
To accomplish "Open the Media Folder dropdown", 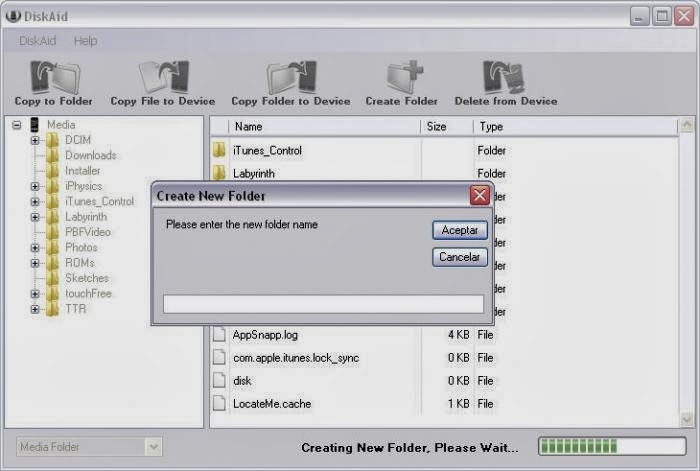I will tap(154, 446).
